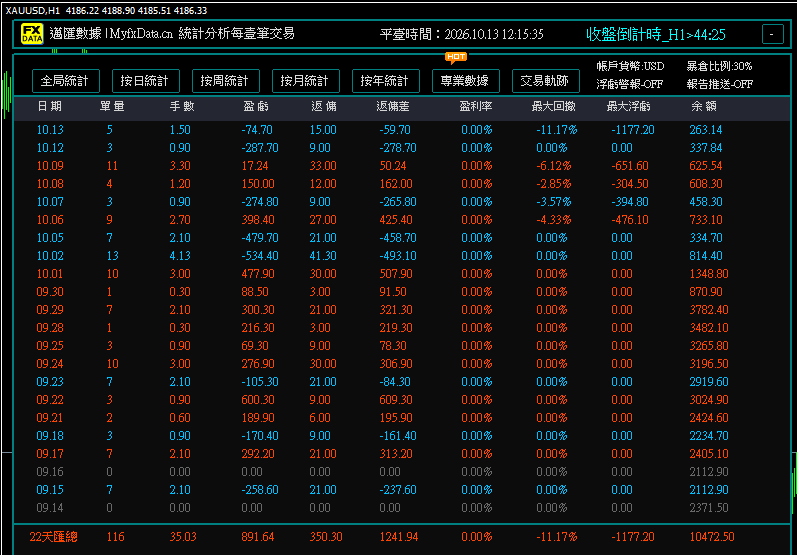This screenshot has height=555, width=797.
Task: Click balance value 3782.40
Action: [709, 310]
